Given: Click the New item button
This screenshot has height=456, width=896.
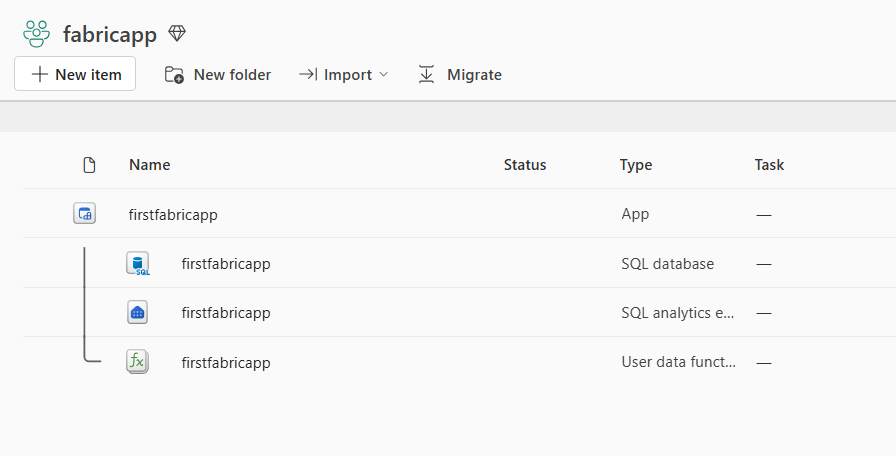Looking at the screenshot, I should pyautogui.click(x=75, y=74).
